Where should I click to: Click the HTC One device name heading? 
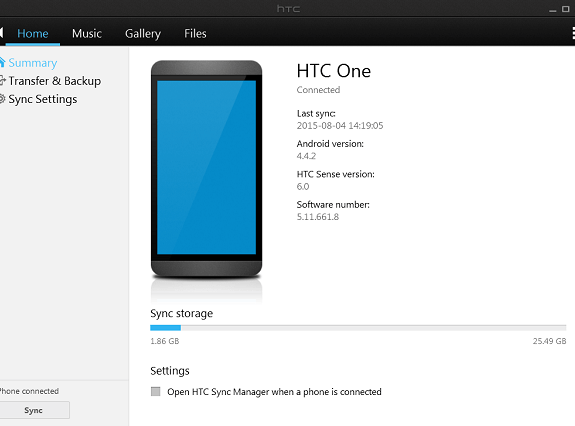pos(333,71)
